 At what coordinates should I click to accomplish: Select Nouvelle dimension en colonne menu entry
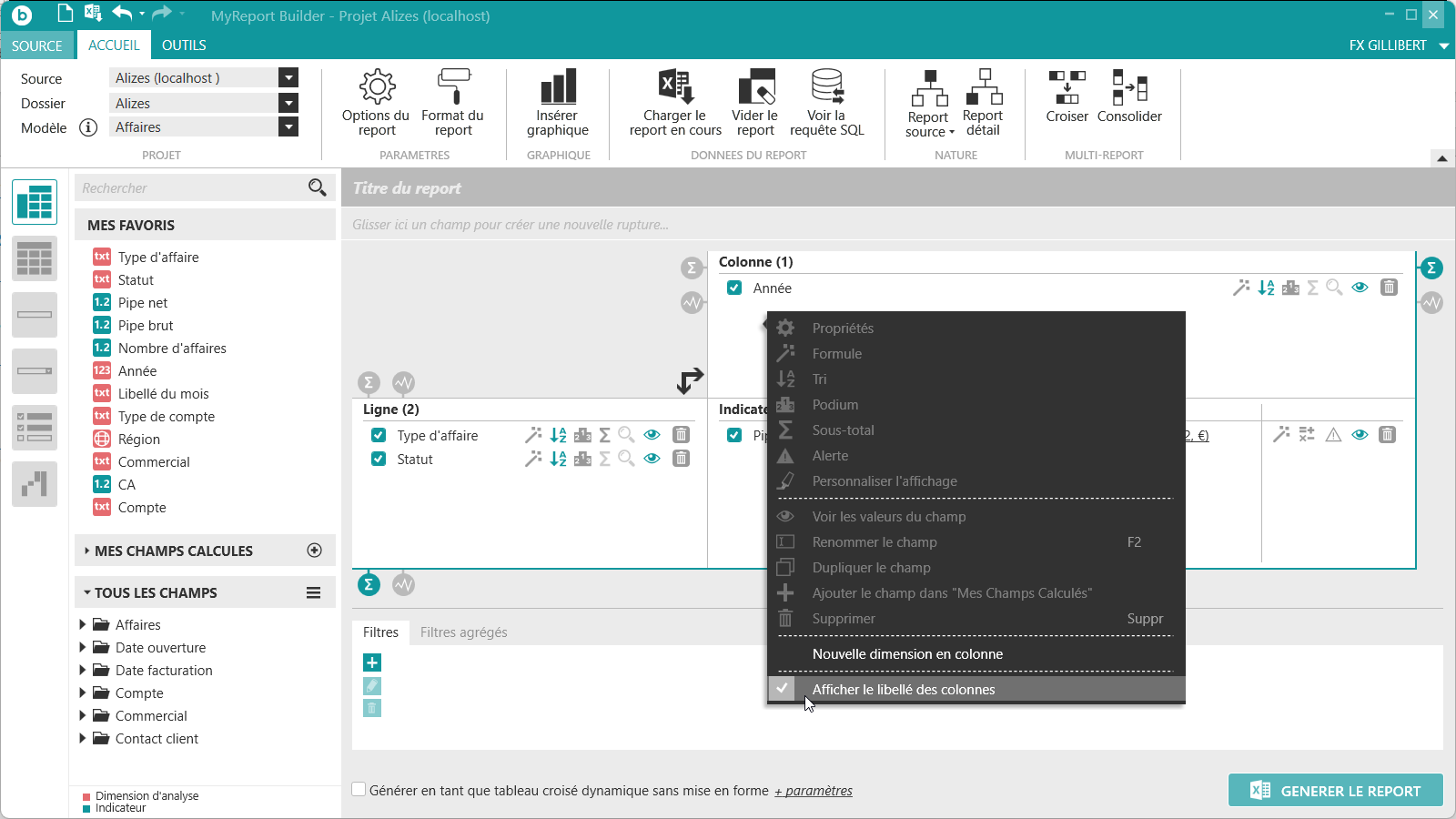pyautogui.click(x=907, y=654)
